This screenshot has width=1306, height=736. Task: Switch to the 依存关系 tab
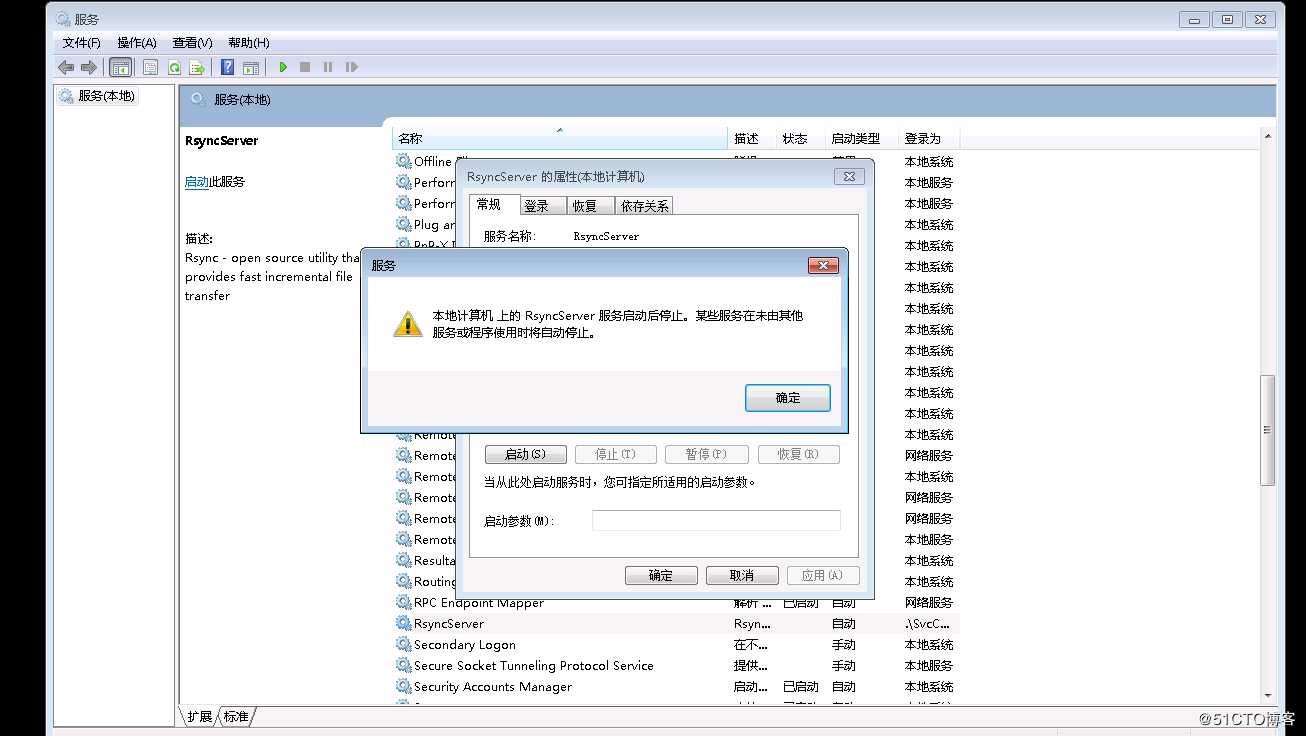645,206
